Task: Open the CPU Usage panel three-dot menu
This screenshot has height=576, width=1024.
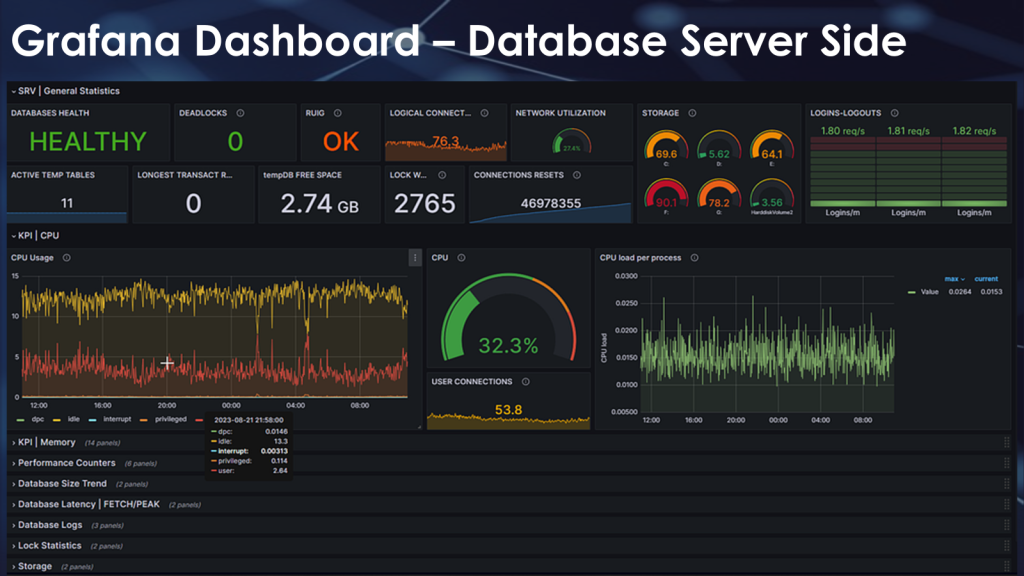Action: pyautogui.click(x=415, y=258)
